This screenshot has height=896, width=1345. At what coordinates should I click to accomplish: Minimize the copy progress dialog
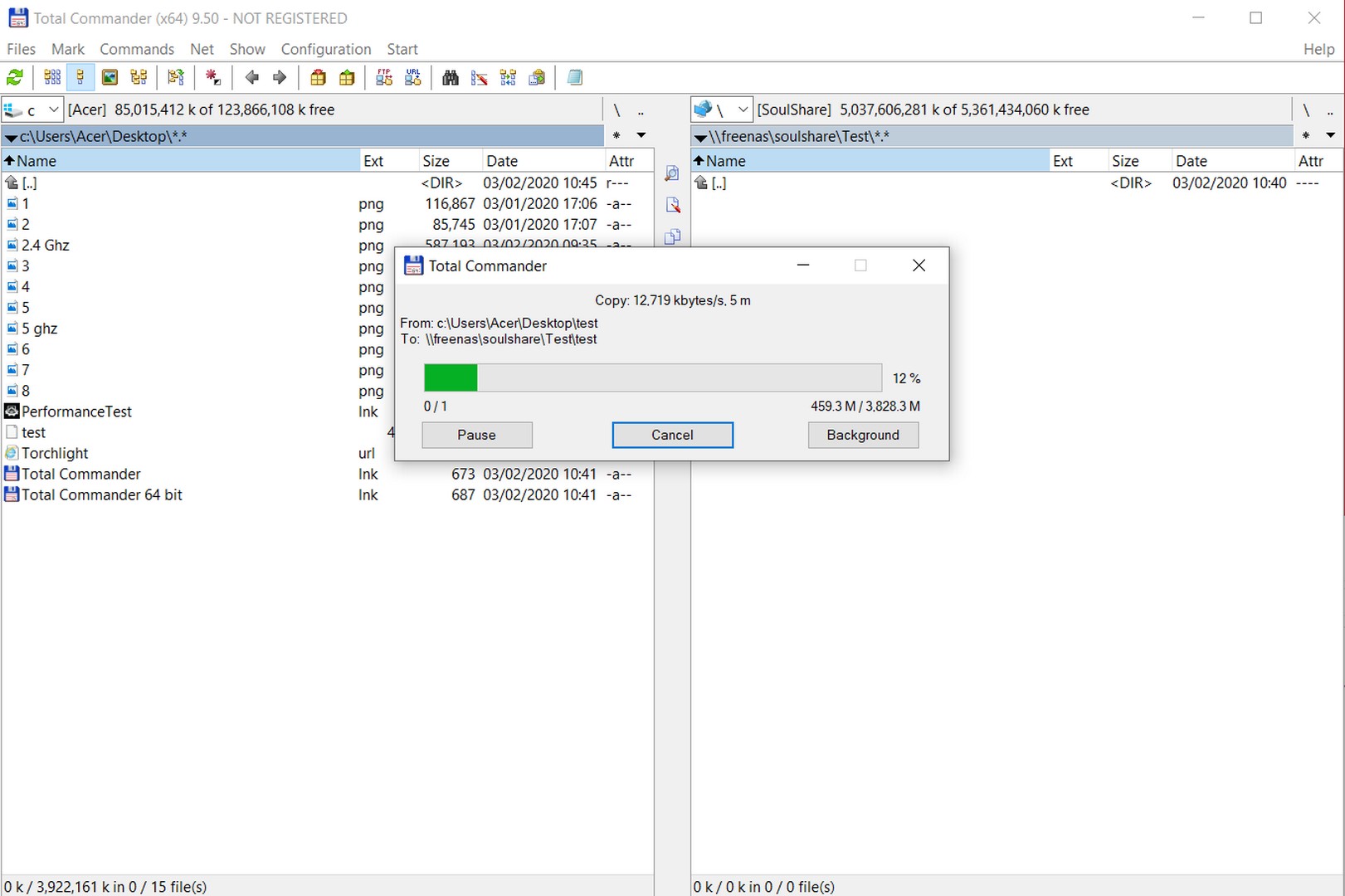pyautogui.click(x=802, y=265)
